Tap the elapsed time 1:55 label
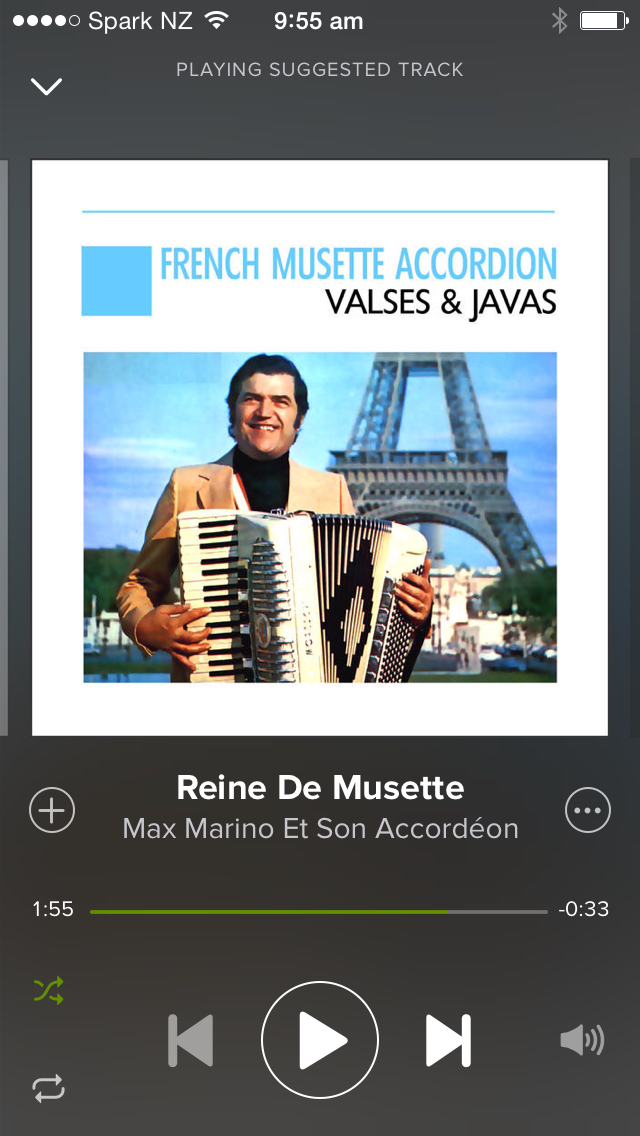640x1136 pixels. (x=53, y=909)
